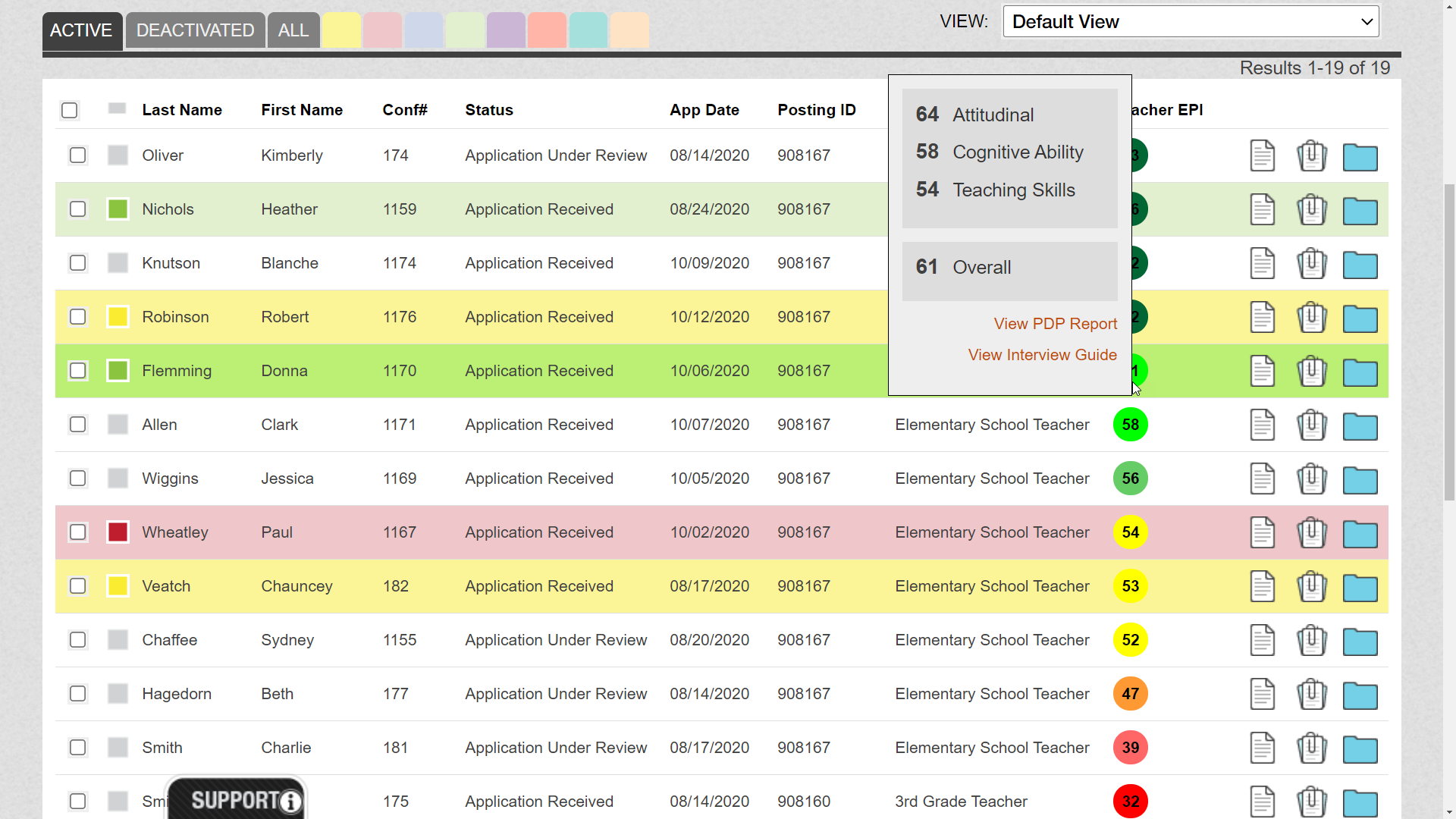Image resolution: width=1456 pixels, height=819 pixels.
Task: Check the box for Knutson Blanche
Action: point(77,263)
